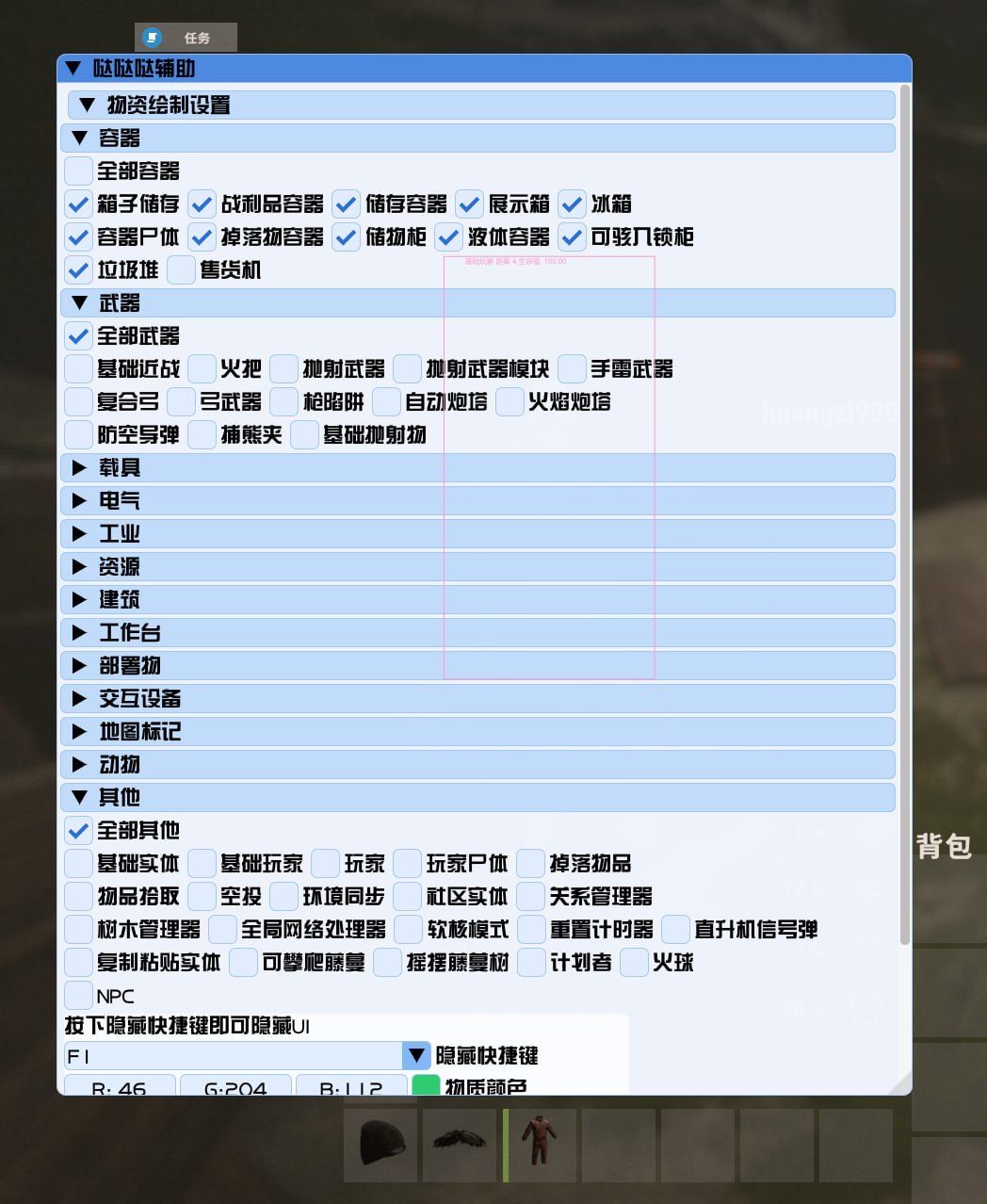Enable the 复合弓 checkbox
This screenshot has height=1204, width=987.
(78, 401)
